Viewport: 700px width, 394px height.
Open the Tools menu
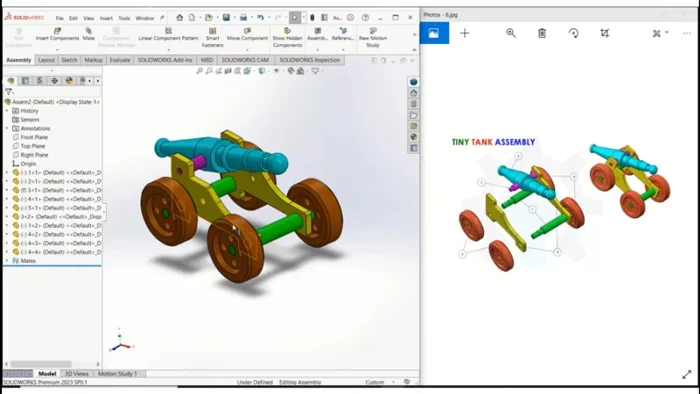[124, 18]
